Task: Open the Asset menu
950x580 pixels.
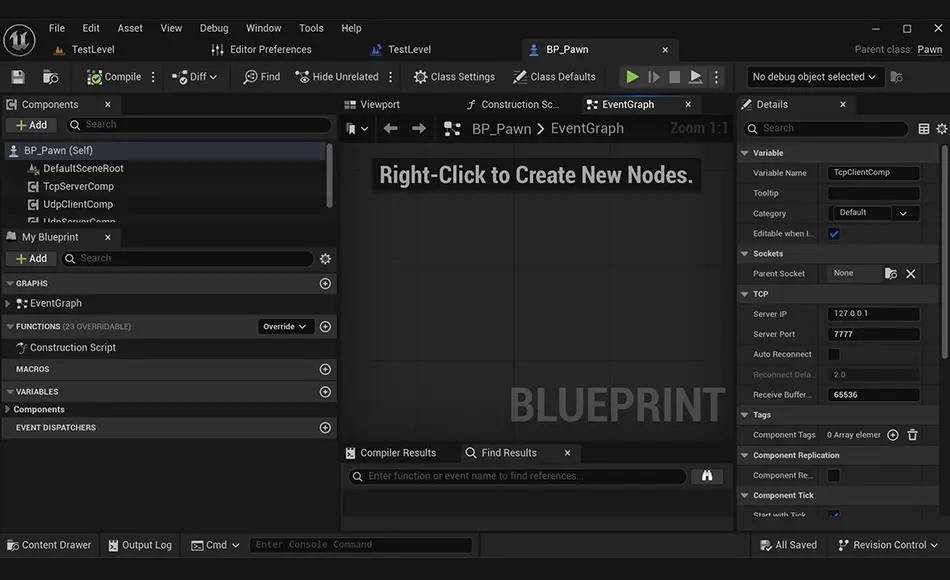Action: click(x=130, y=28)
